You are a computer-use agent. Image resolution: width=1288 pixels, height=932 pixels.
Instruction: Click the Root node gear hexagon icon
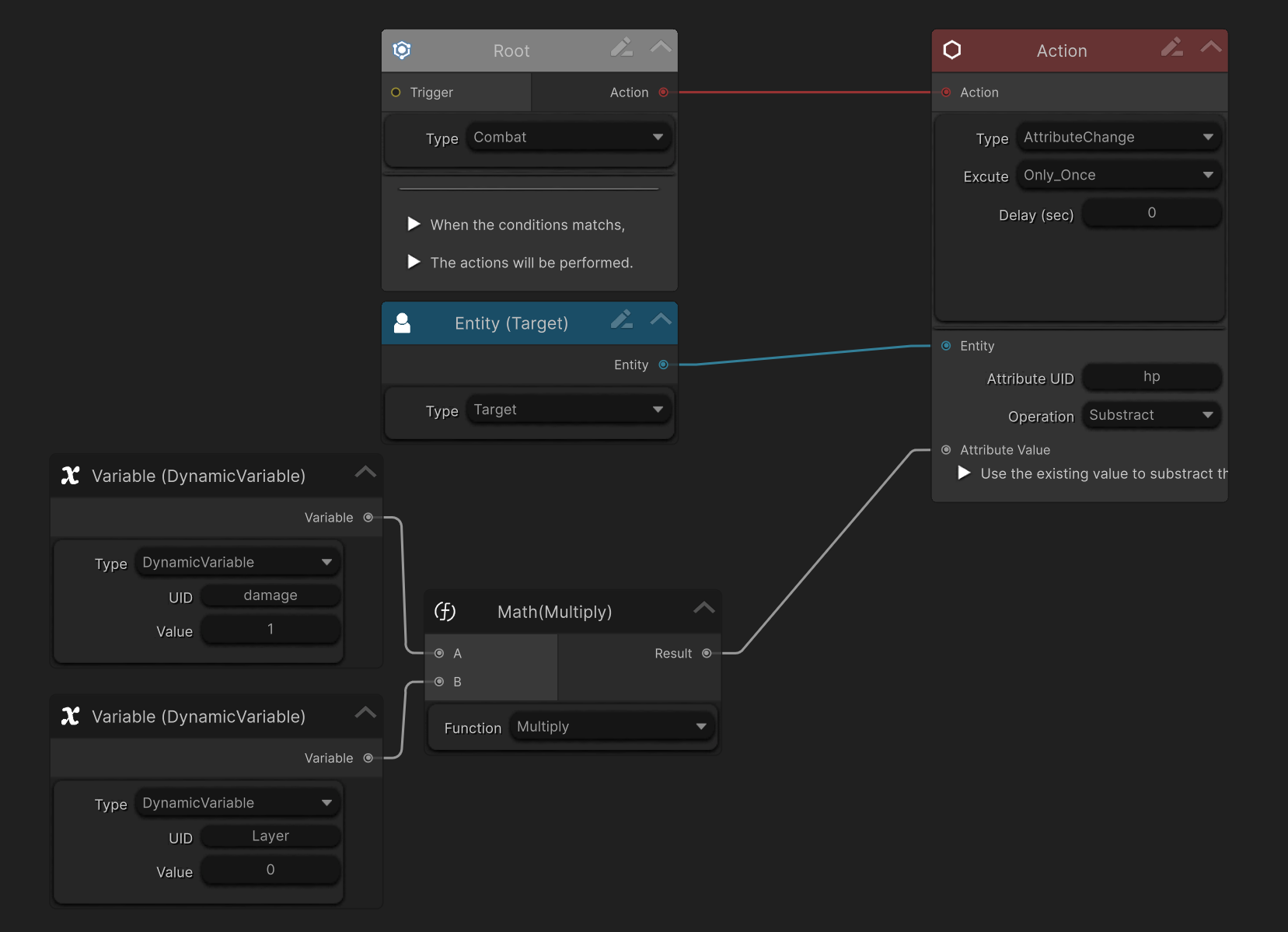point(402,51)
